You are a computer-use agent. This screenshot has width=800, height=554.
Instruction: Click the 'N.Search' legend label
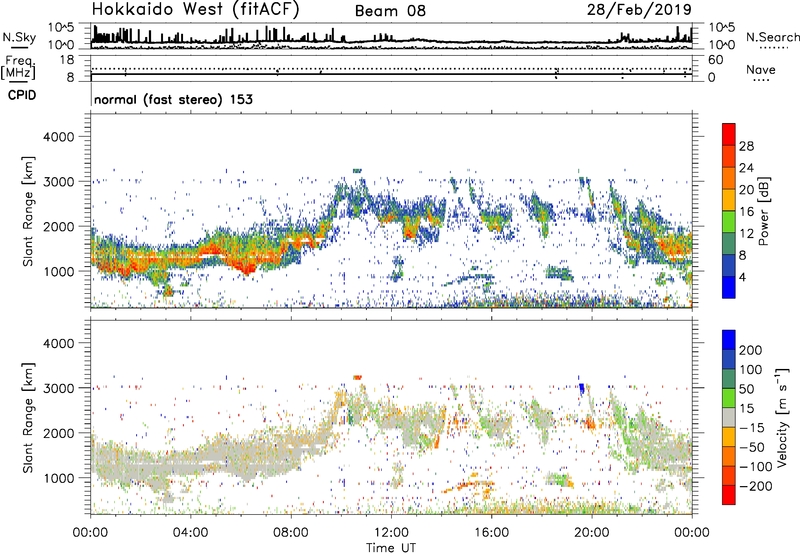pyautogui.click(x=772, y=37)
